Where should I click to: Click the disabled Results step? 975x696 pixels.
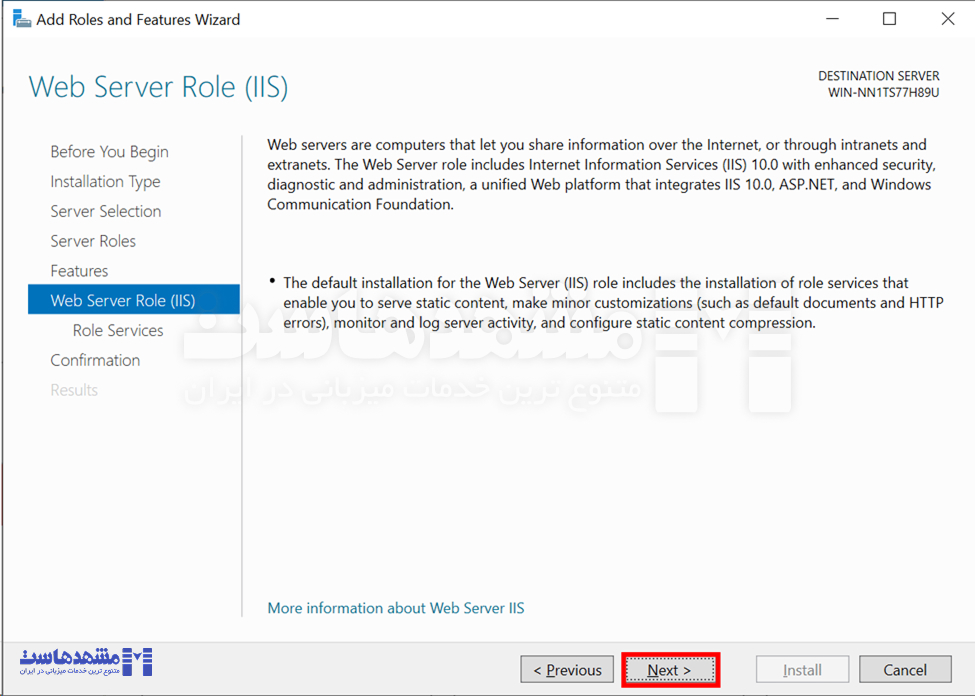74,390
